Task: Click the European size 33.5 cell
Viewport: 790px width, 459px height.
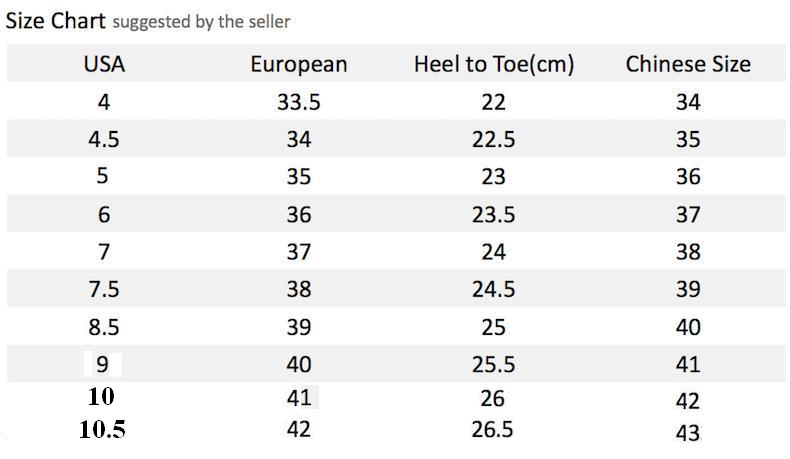Action: point(298,102)
